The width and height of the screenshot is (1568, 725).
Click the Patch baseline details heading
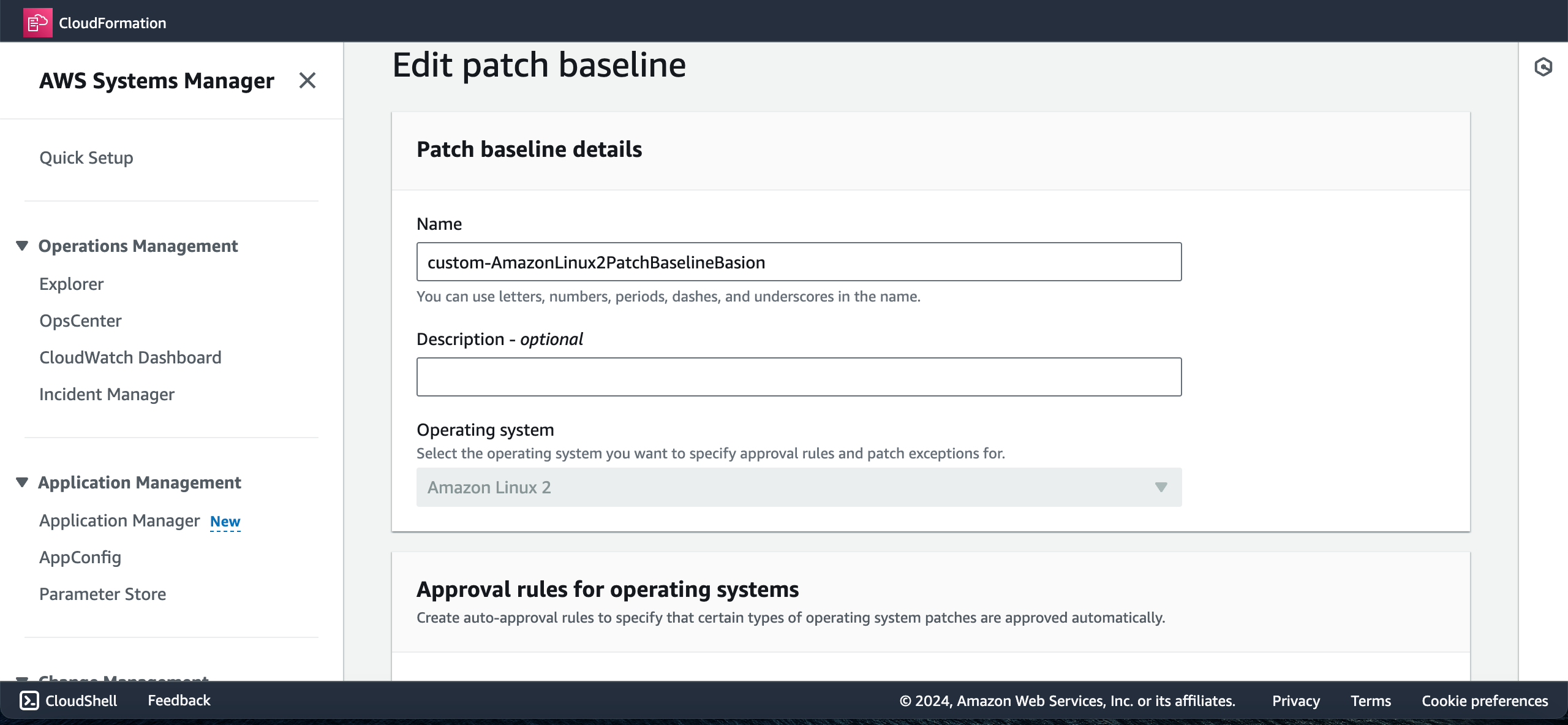(x=529, y=149)
